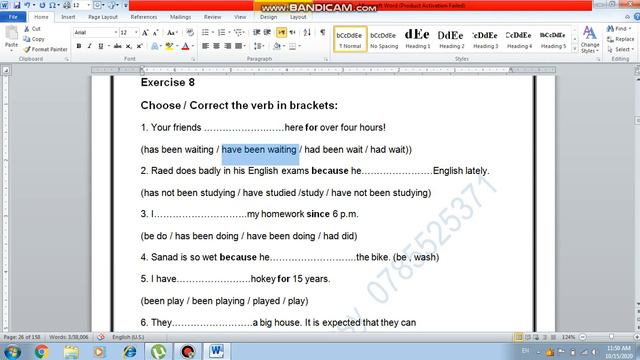640x360 pixels.
Task: Clear formatting with the eraser icon
Action: point(190,33)
